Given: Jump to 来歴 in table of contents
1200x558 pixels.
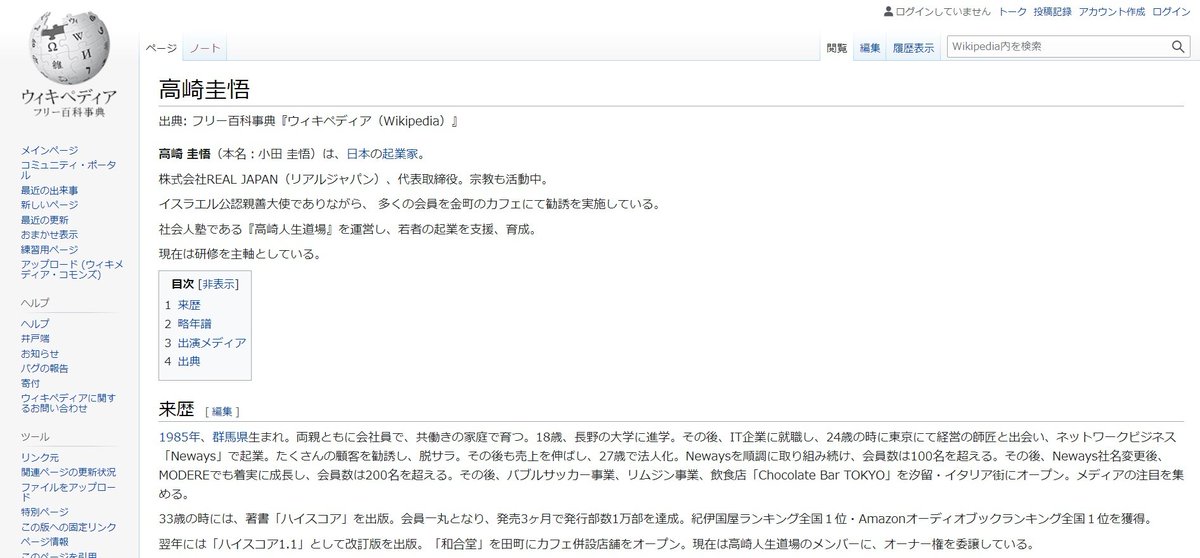Looking at the screenshot, I should click(x=189, y=304).
